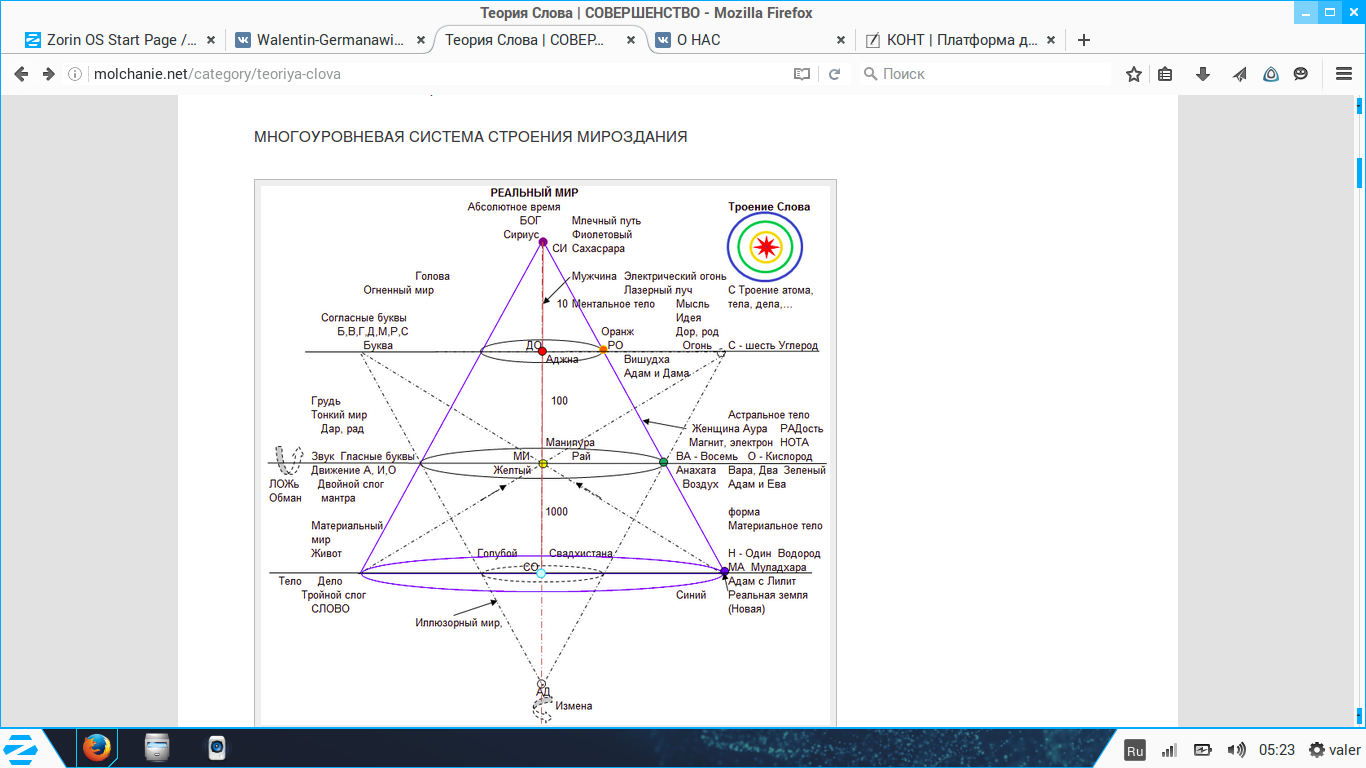Switch Ru keyboard layout indicator
The height and width of the screenshot is (768, 1366).
1134,750
